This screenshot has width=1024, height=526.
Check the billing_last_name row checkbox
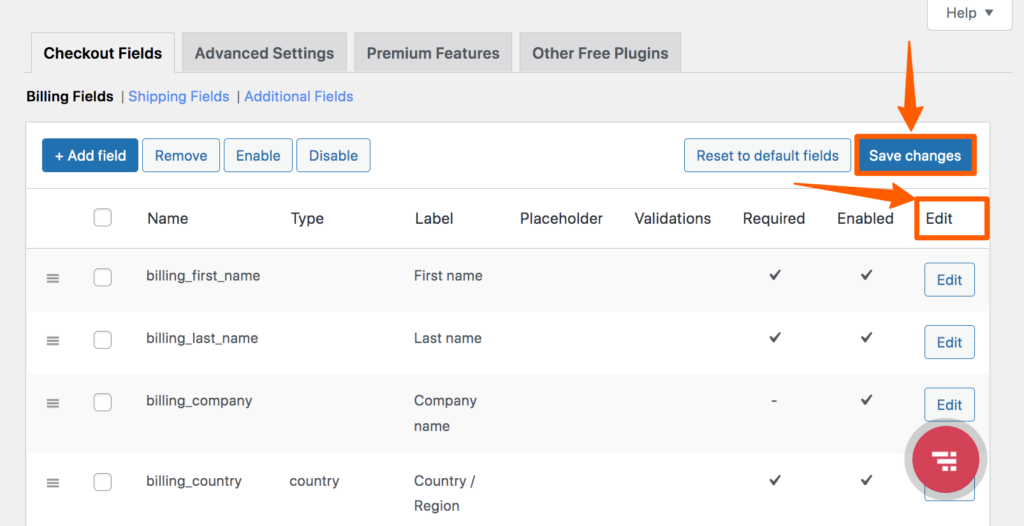pos(103,340)
